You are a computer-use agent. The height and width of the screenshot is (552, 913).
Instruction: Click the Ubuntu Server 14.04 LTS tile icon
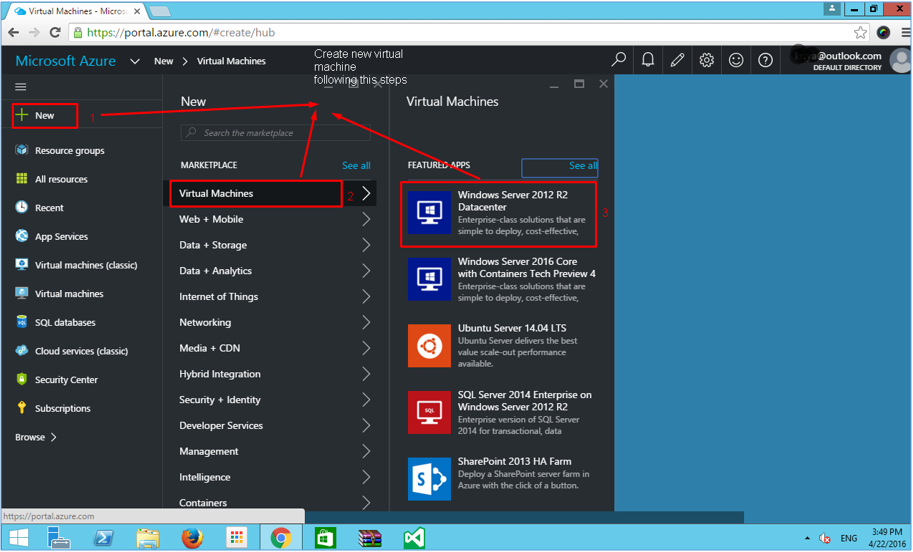[429, 346]
